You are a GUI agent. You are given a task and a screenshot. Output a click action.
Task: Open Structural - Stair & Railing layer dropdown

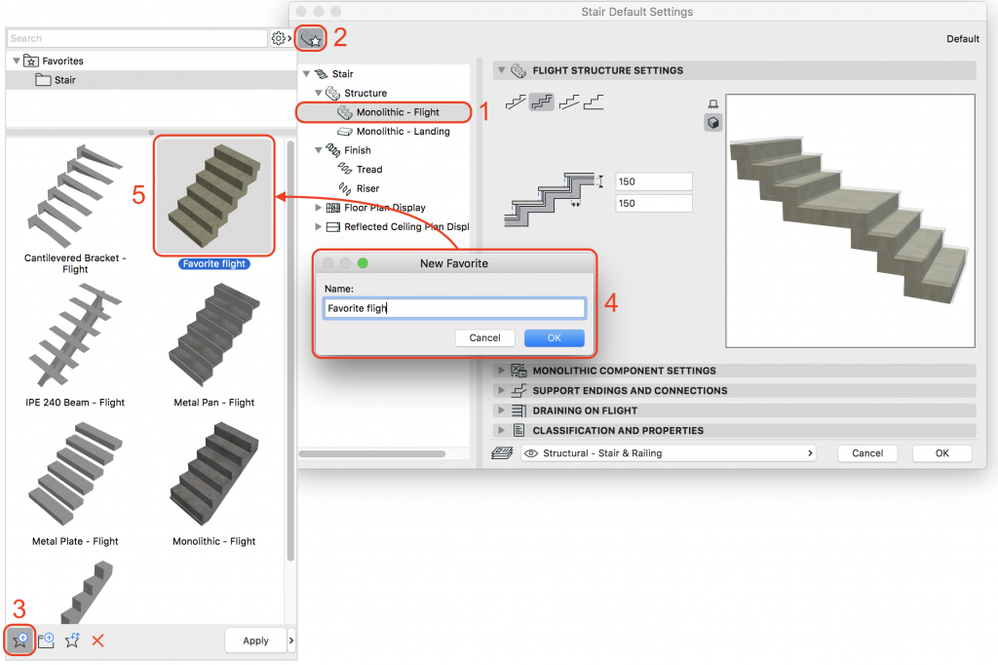pos(669,453)
